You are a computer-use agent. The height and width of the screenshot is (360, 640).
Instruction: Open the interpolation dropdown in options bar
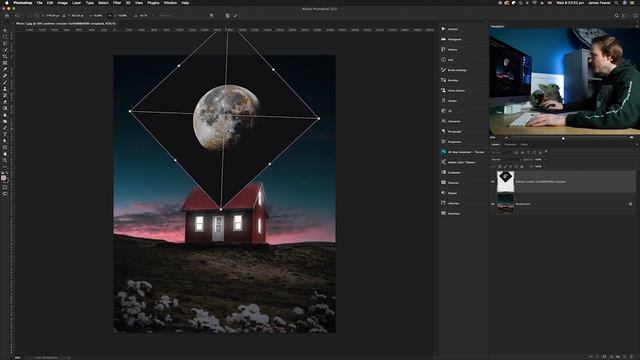click(x=166, y=16)
